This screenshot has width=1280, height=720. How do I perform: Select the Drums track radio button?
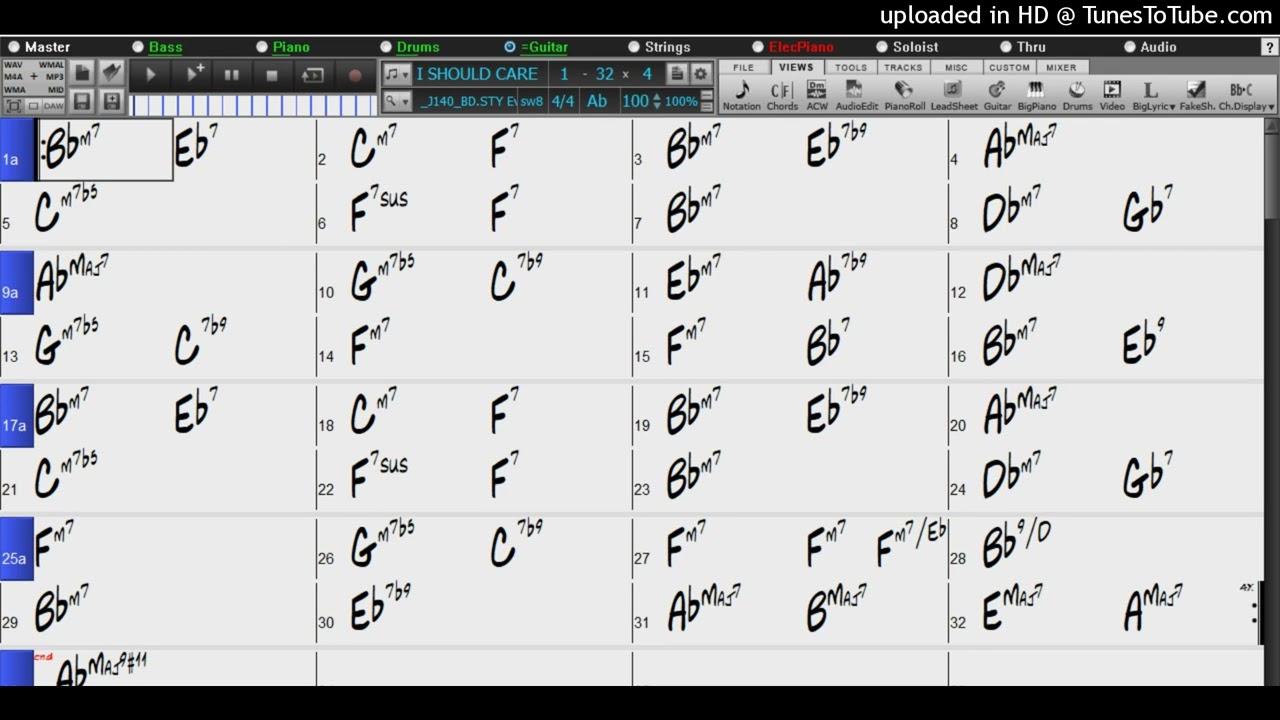[x=386, y=47]
